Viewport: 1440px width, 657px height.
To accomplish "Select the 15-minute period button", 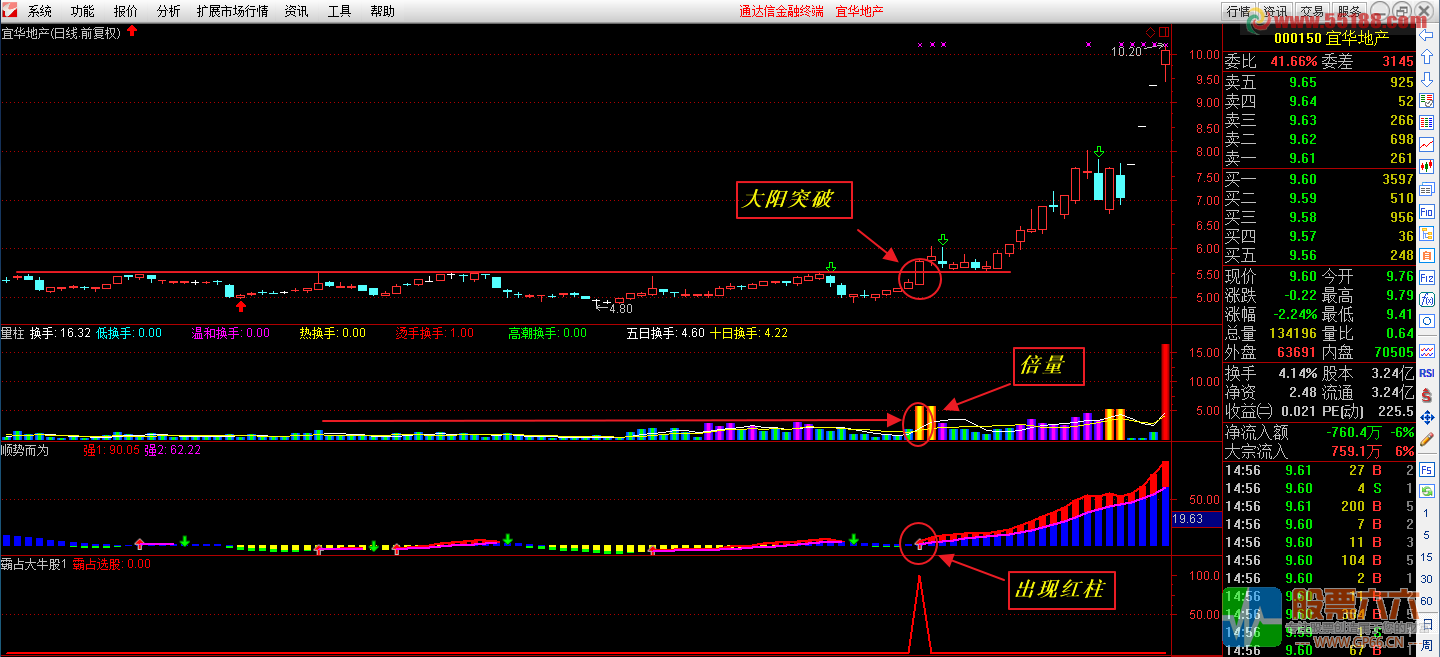I will pos(1426,557).
